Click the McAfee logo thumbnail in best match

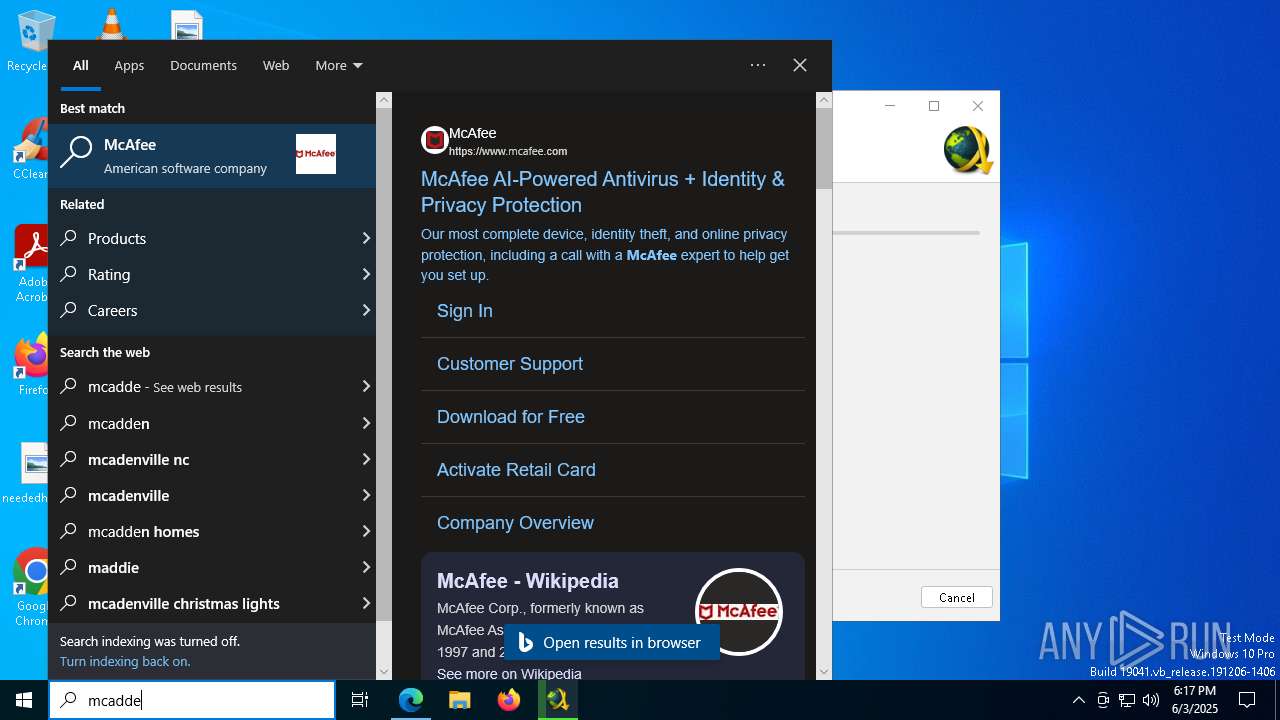pyautogui.click(x=316, y=154)
